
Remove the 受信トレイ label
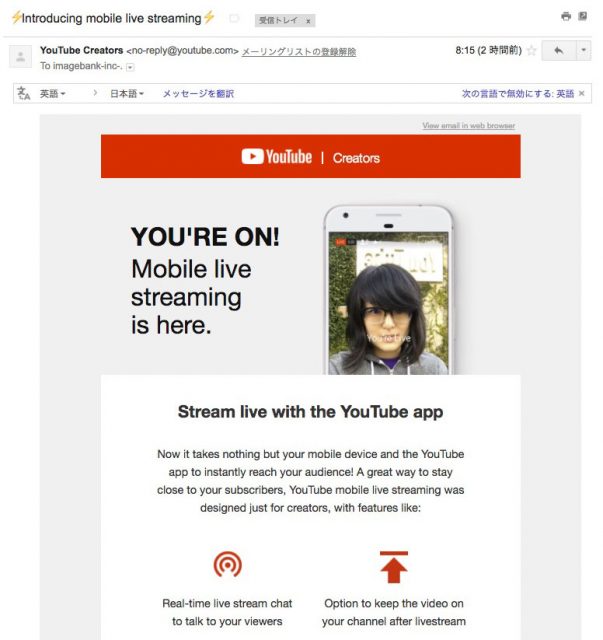(308, 20)
